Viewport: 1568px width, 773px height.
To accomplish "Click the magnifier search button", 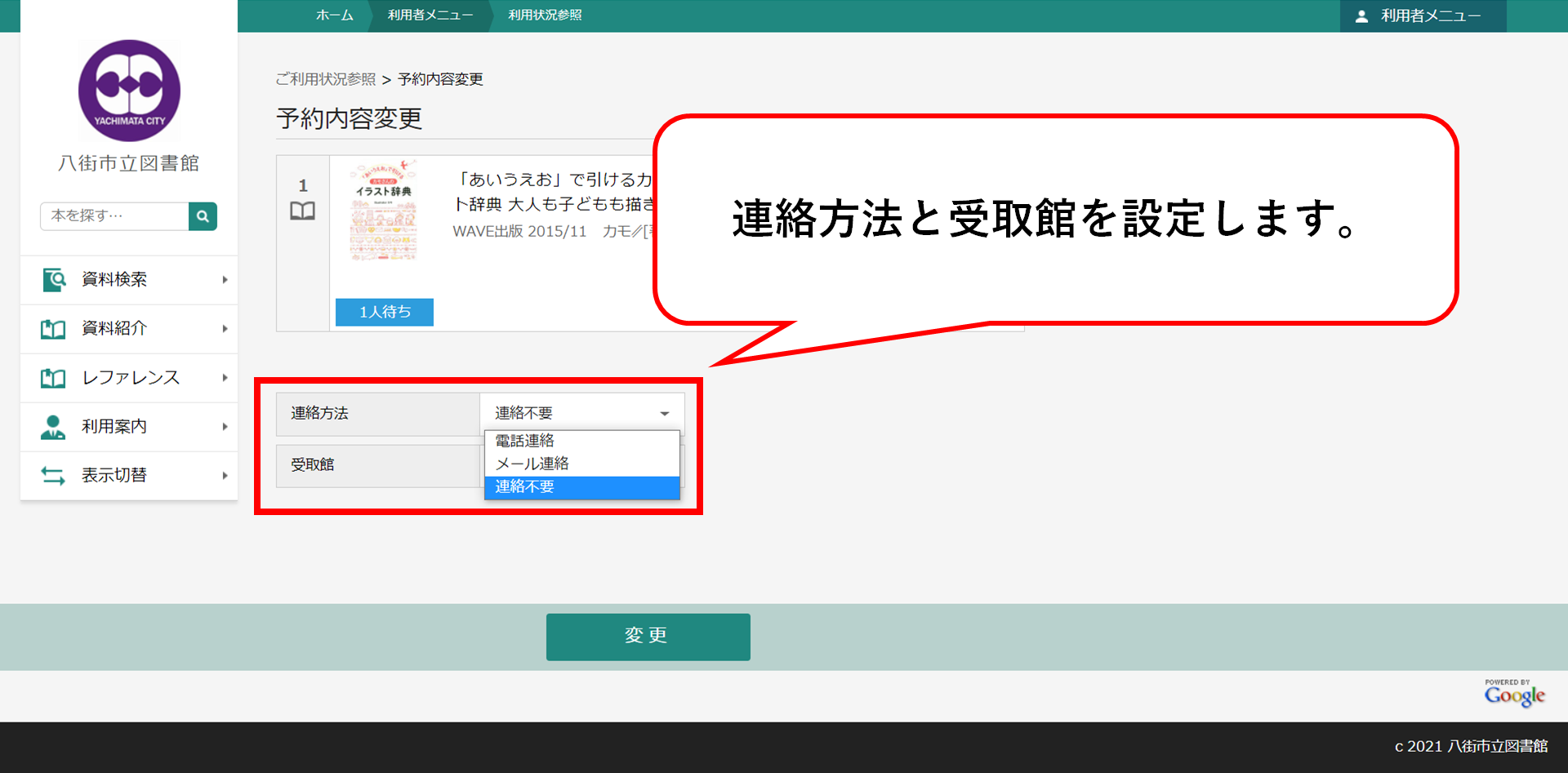I will click(x=203, y=216).
